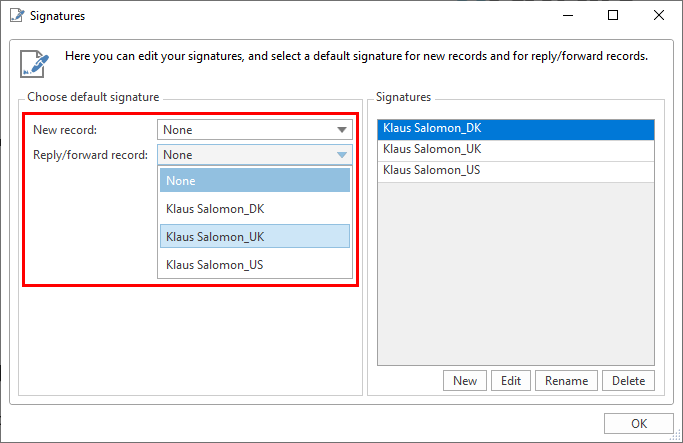
Task: Minimize the Signatures dialog window
Action: coord(568,16)
